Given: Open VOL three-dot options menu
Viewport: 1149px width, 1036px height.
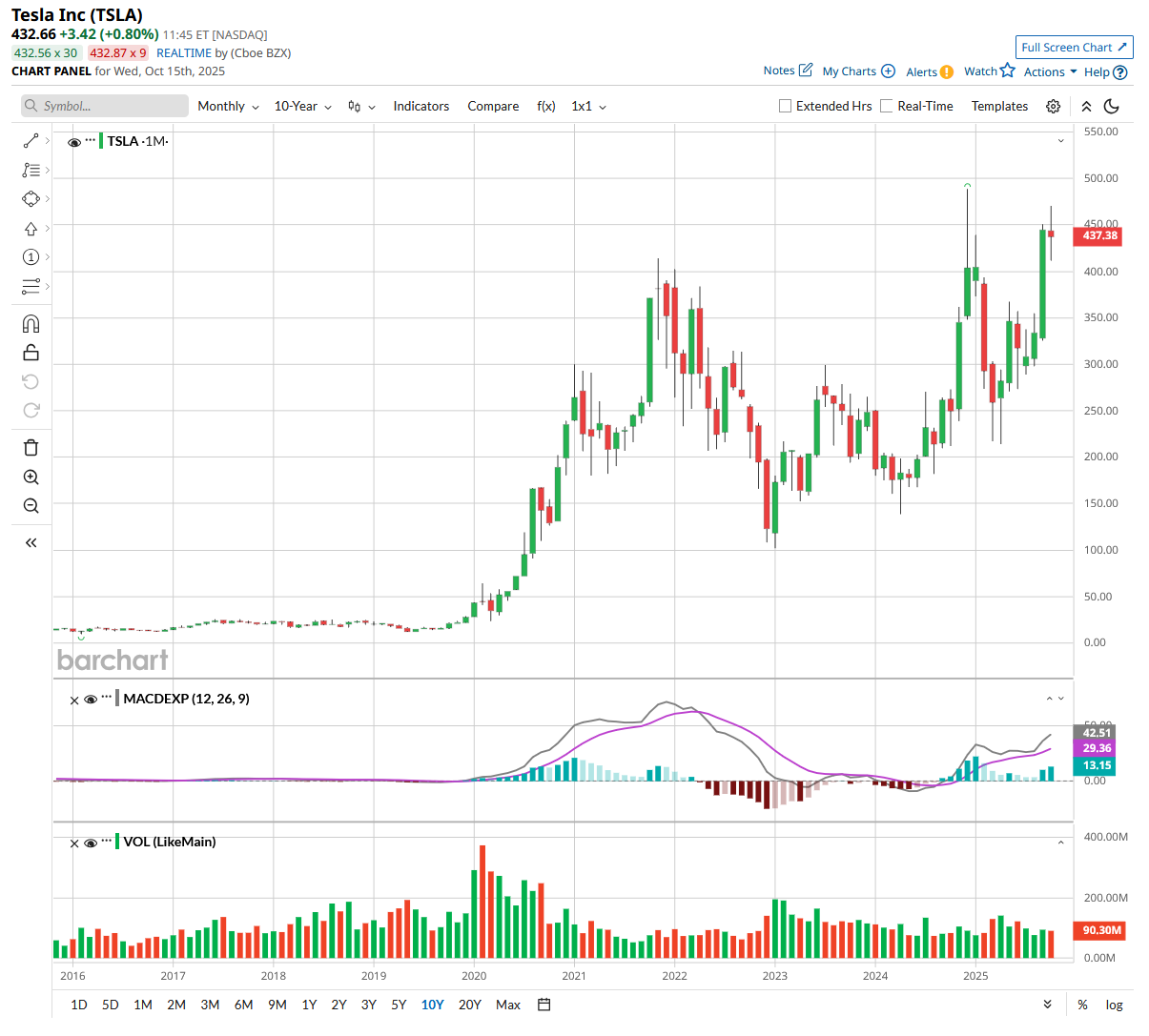Looking at the screenshot, I should tap(107, 841).
